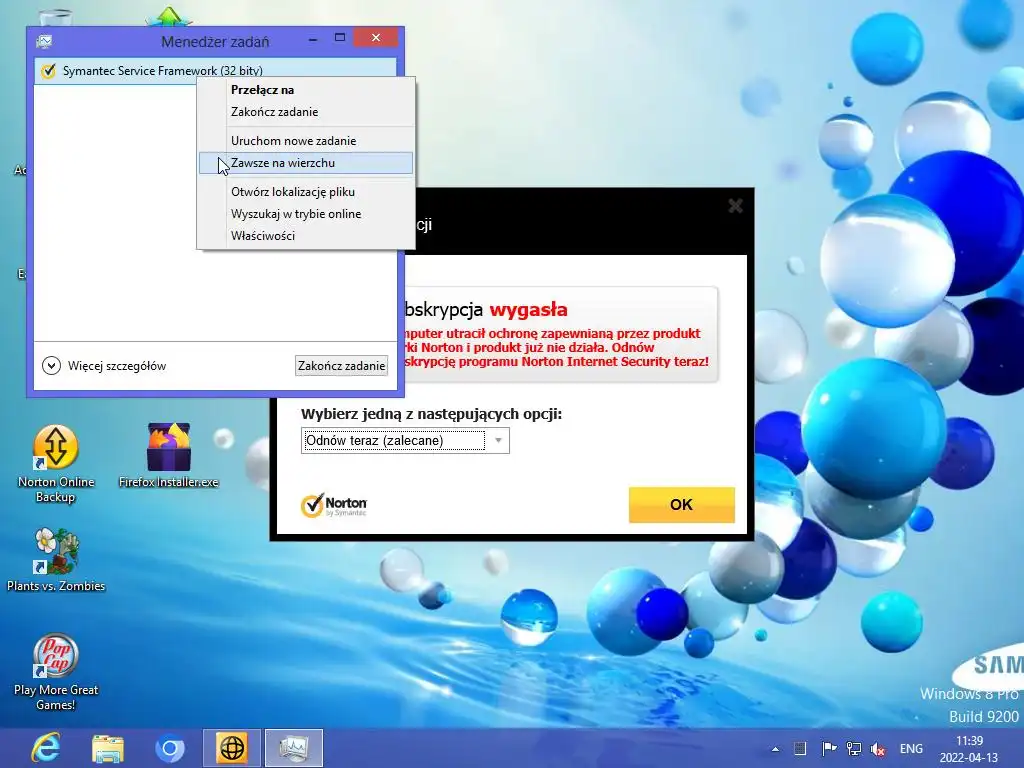Open Norton Online Backup desktop shortcut
The height and width of the screenshot is (768, 1024).
coord(56,464)
